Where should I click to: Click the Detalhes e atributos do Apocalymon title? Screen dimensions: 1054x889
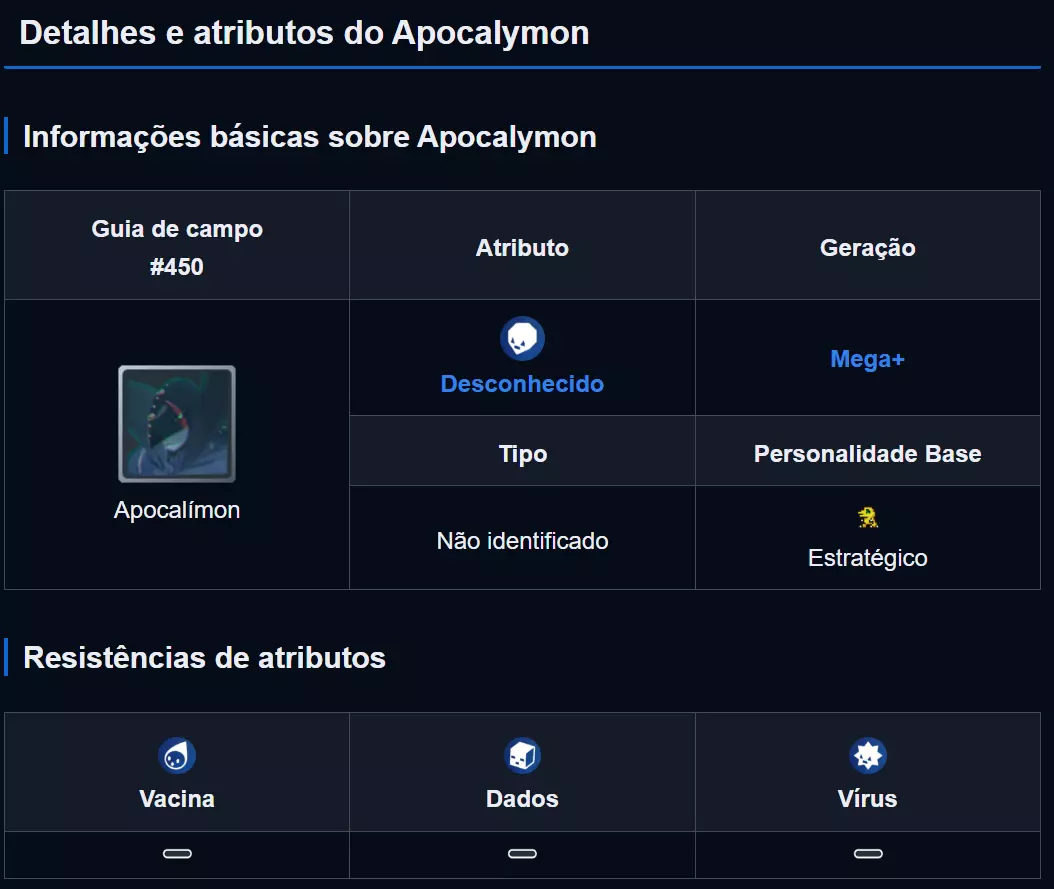304,32
